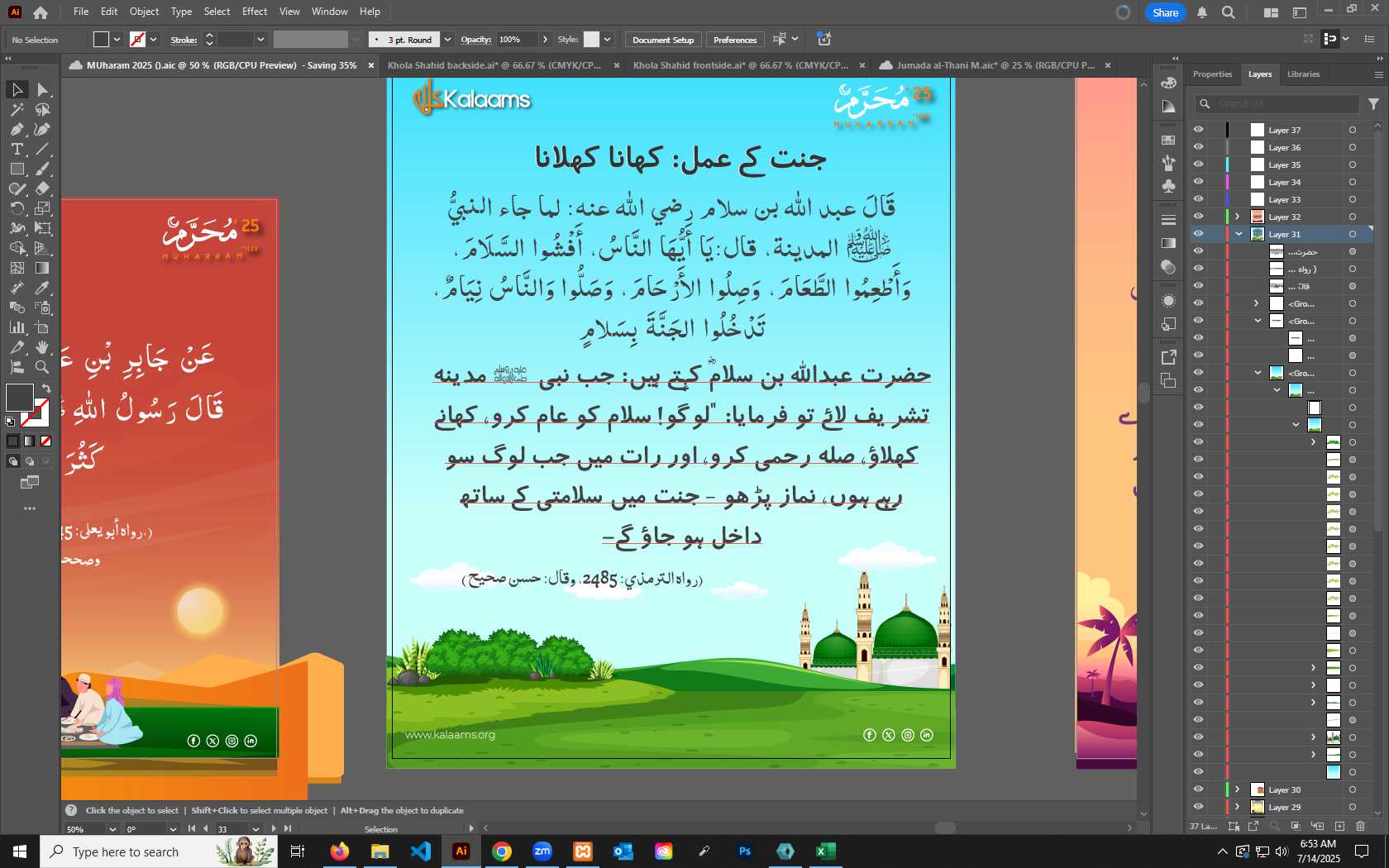This screenshot has width=1389, height=868.
Task: Collapse Layer 31 contents
Action: point(1239,234)
